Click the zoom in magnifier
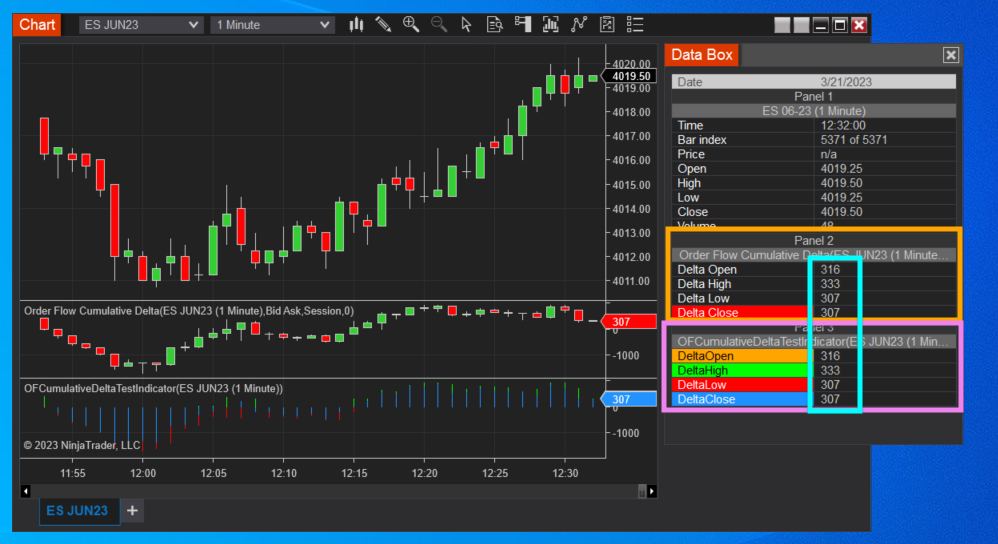 click(411, 25)
